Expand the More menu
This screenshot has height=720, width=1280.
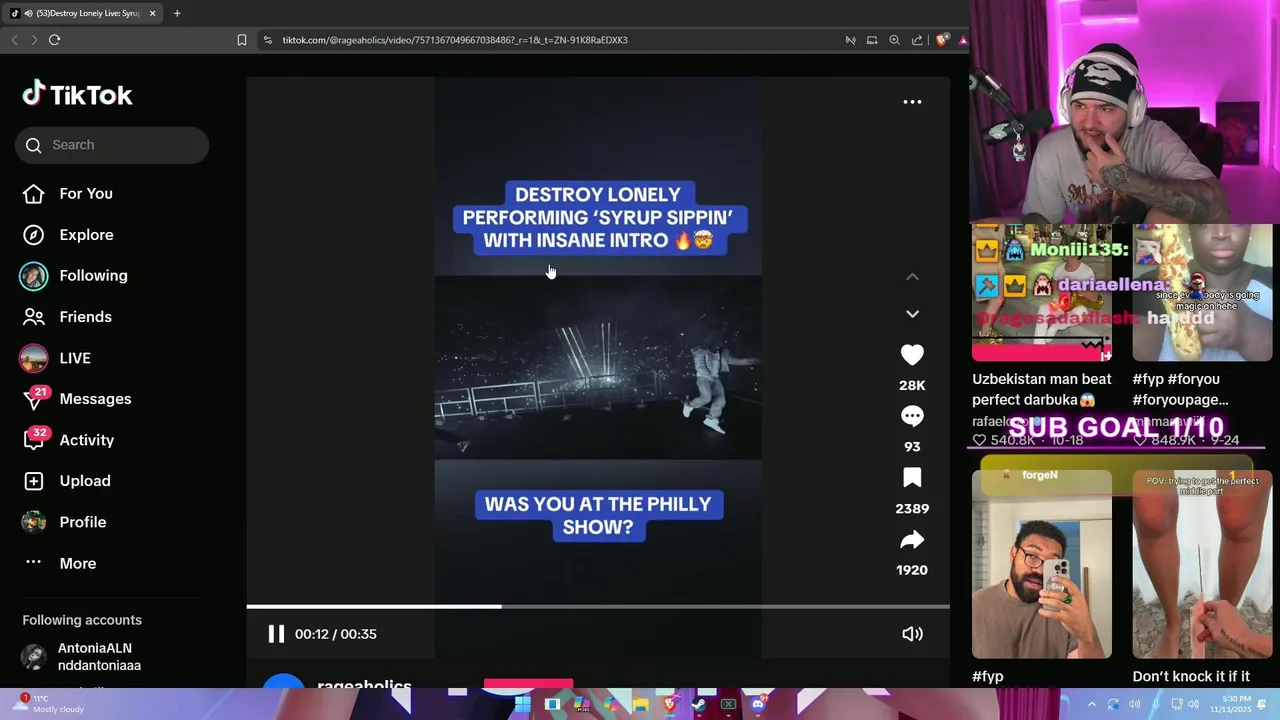60,563
